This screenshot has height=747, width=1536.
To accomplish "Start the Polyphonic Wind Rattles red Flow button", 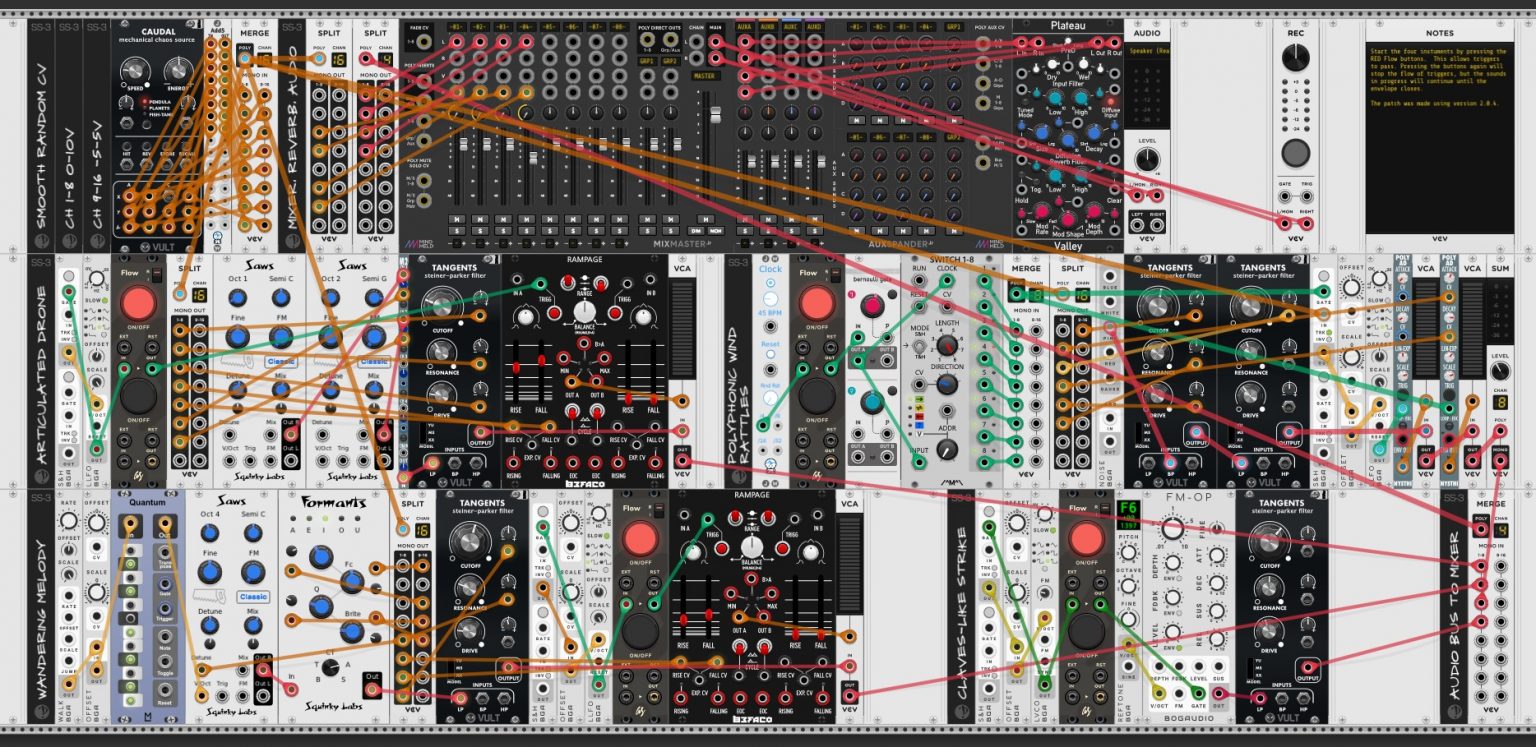I will (x=817, y=304).
